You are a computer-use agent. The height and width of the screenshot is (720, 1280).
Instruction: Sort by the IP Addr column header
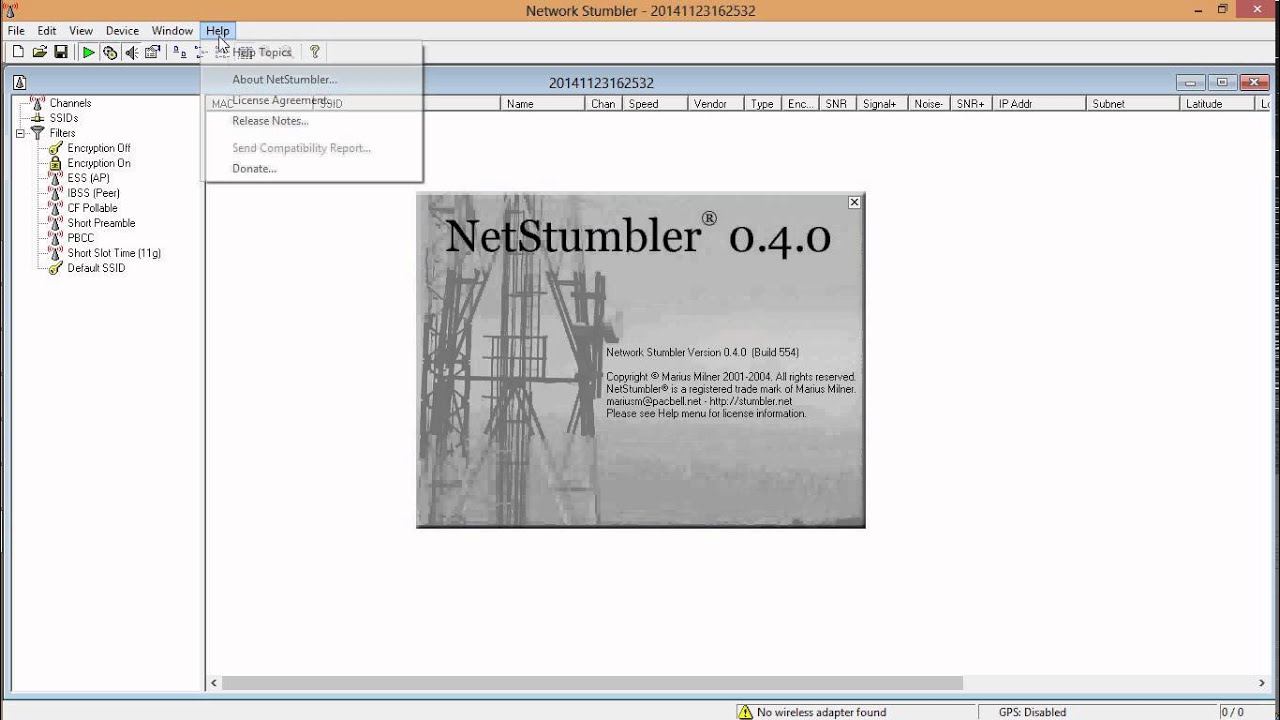coord(1039,104)
